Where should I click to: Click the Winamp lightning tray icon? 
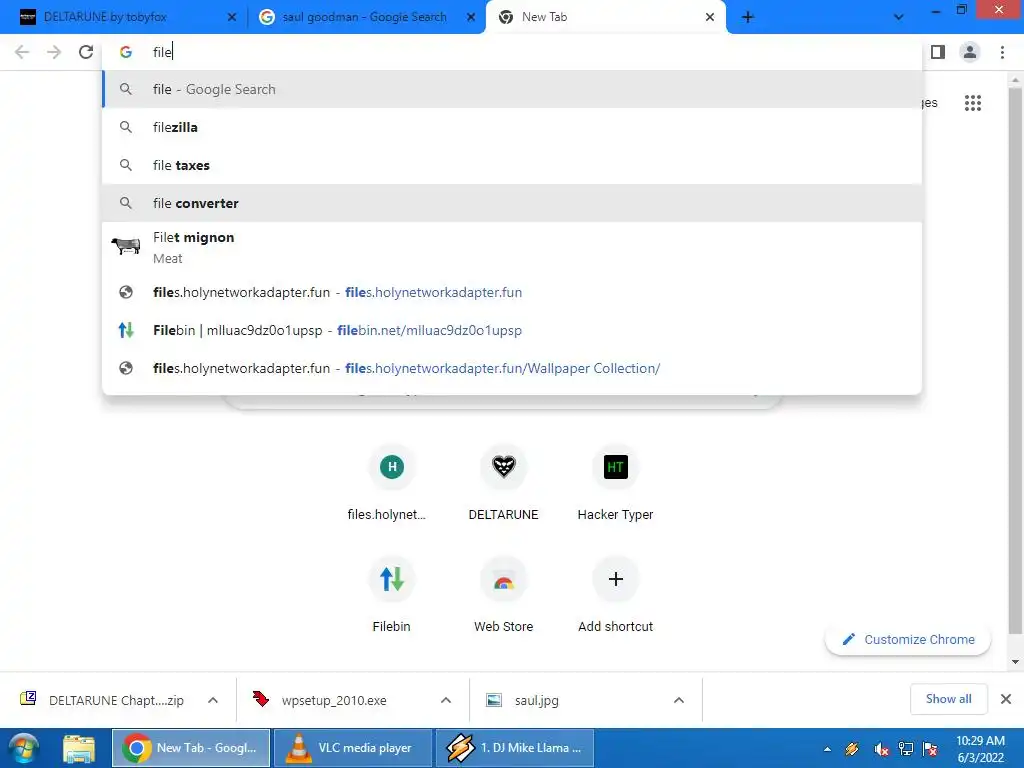(x=852, y=749)
